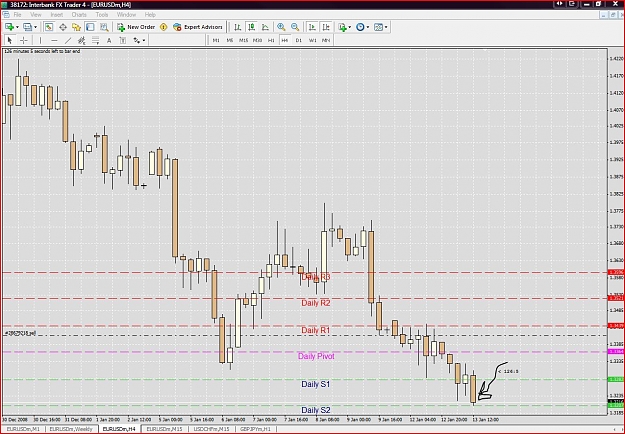Select the Arrows objects tool

point(137,40)
